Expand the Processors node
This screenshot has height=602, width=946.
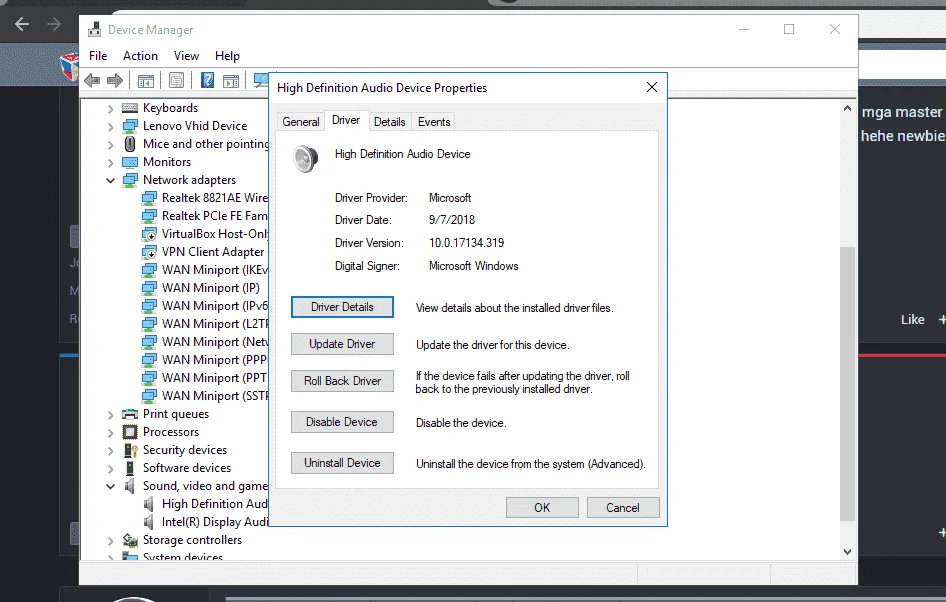coord(110,432)
